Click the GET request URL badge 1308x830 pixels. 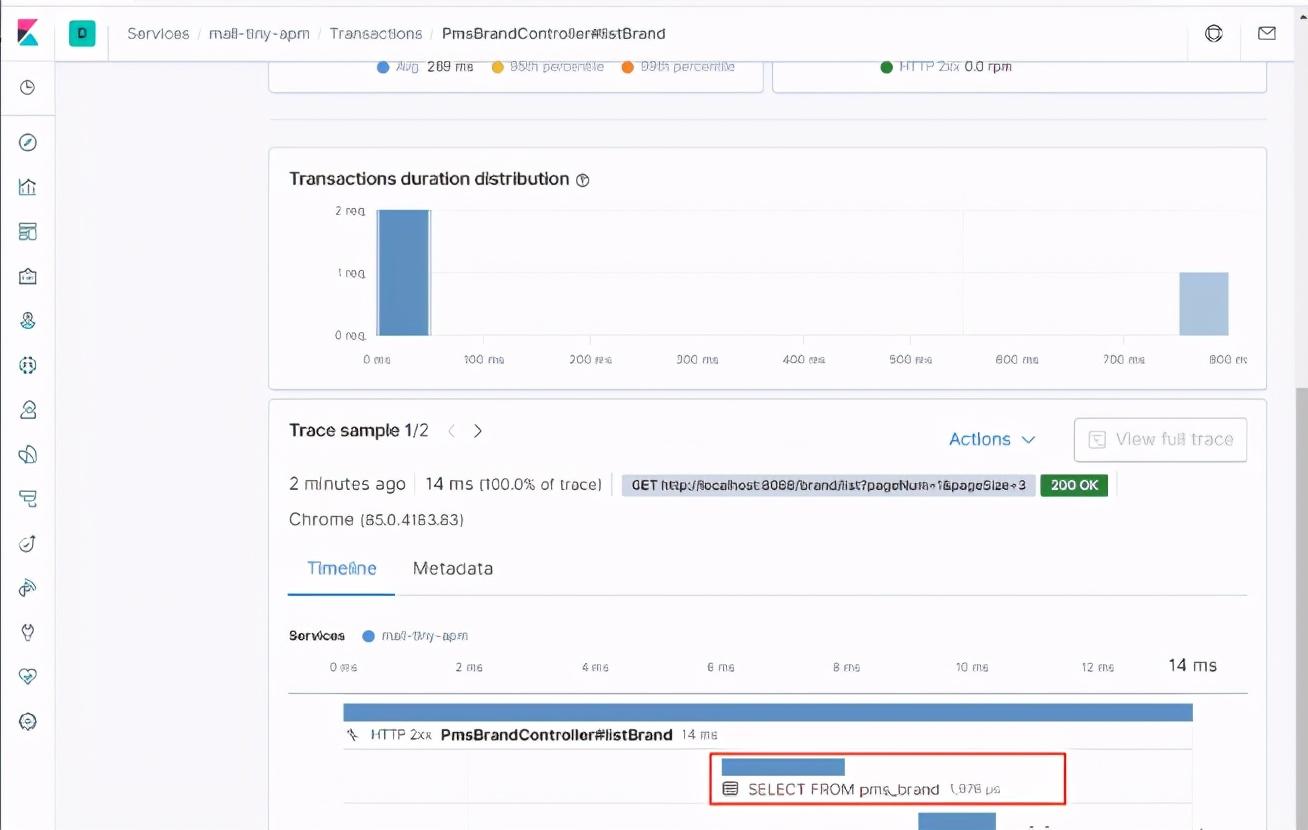[828, 485]
